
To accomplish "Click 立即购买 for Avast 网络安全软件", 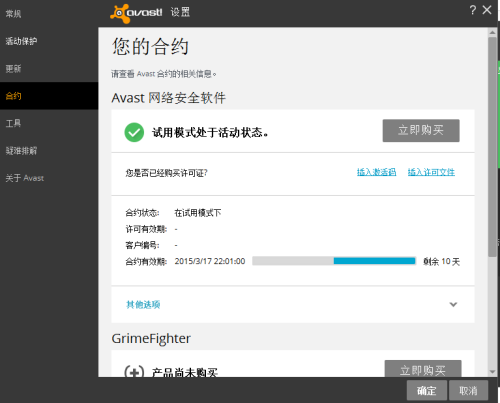I will tap(421, 130).
